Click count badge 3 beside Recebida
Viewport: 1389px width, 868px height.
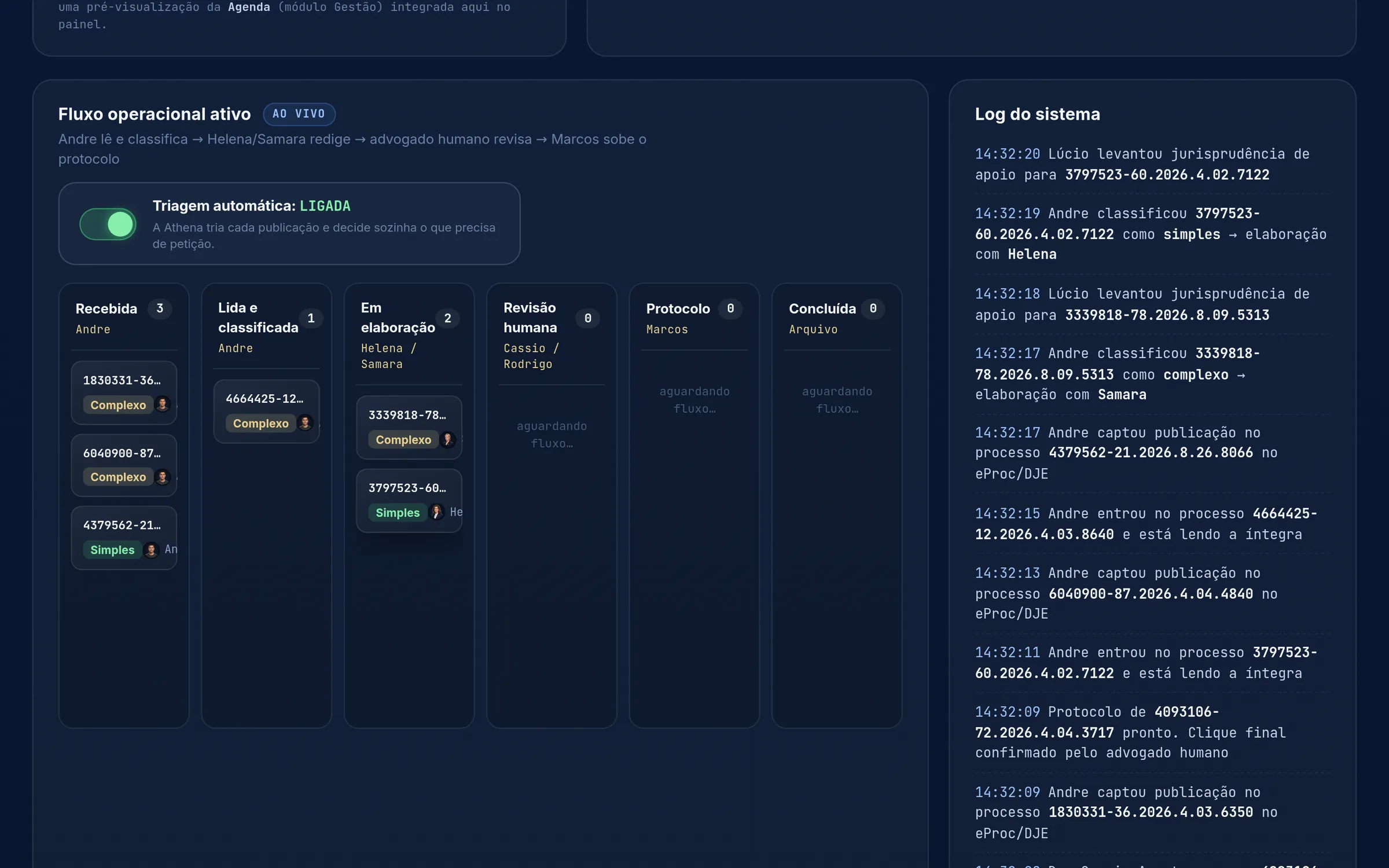click(x=160, y=308)
